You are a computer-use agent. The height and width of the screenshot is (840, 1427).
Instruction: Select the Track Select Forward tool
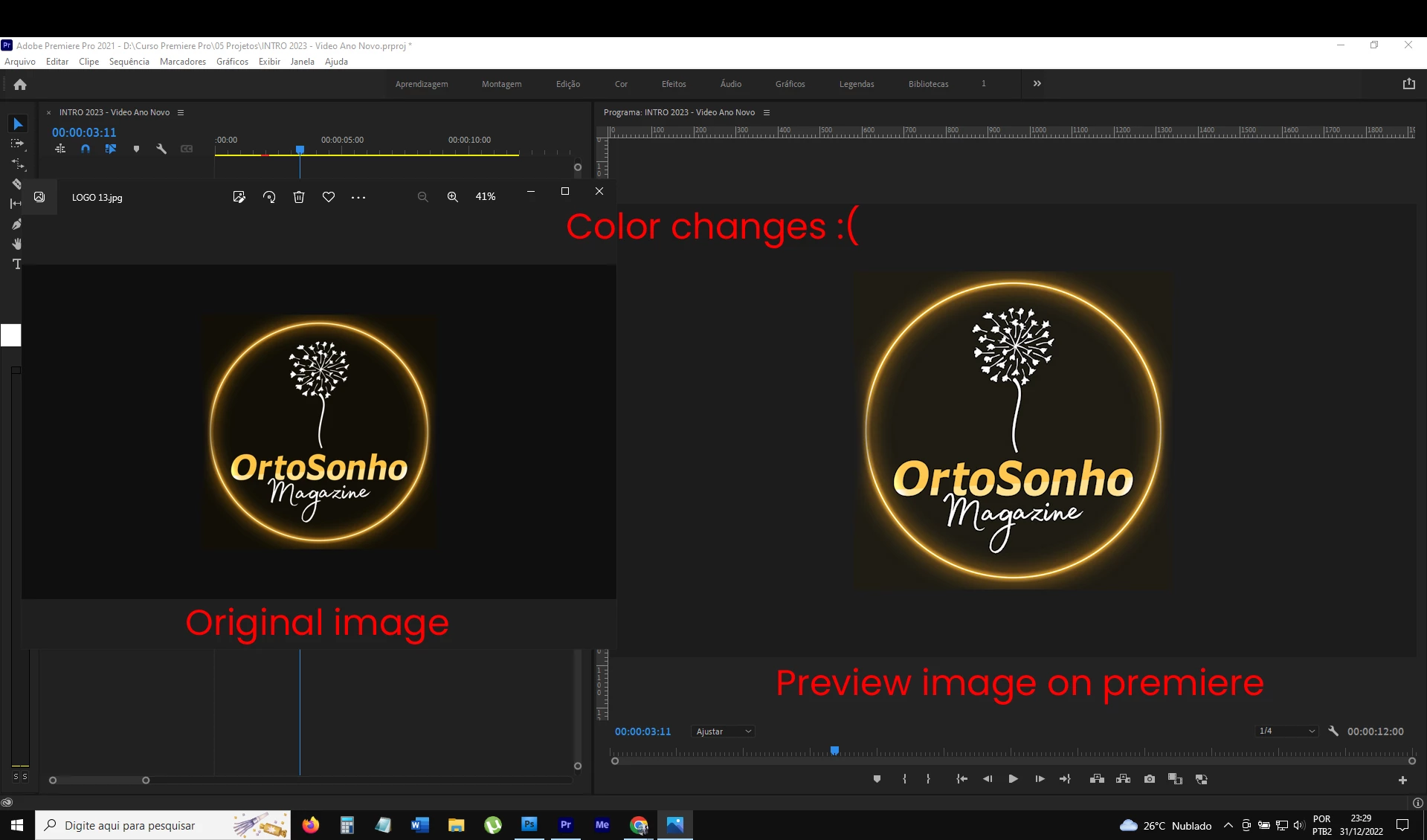[18, 143]
